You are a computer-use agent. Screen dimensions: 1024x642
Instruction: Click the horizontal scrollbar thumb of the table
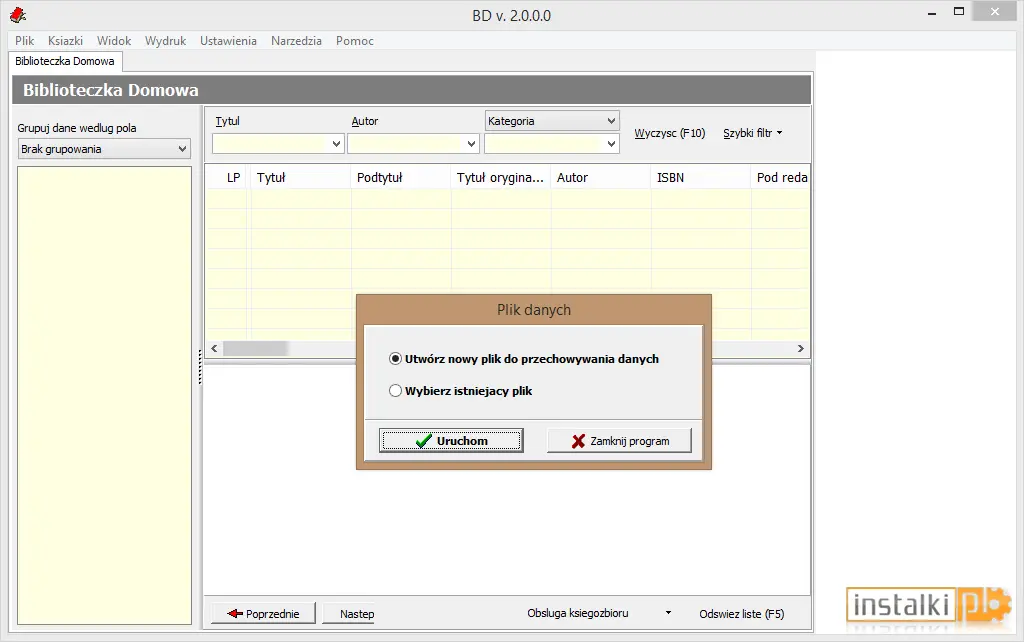pos(255,349)
